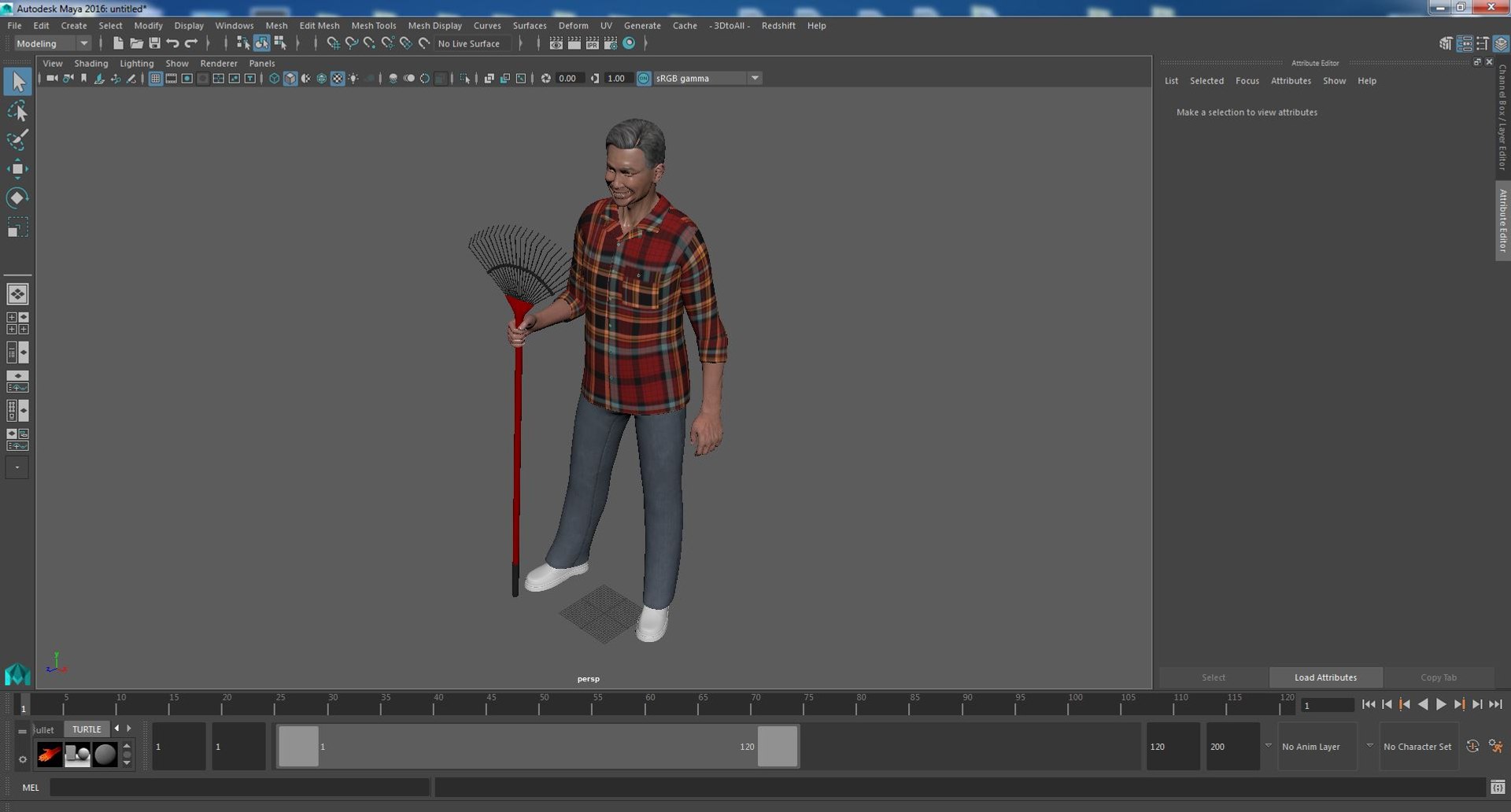Click the IPR render icon
This screenshot has width=1511, height=812.
593,43
